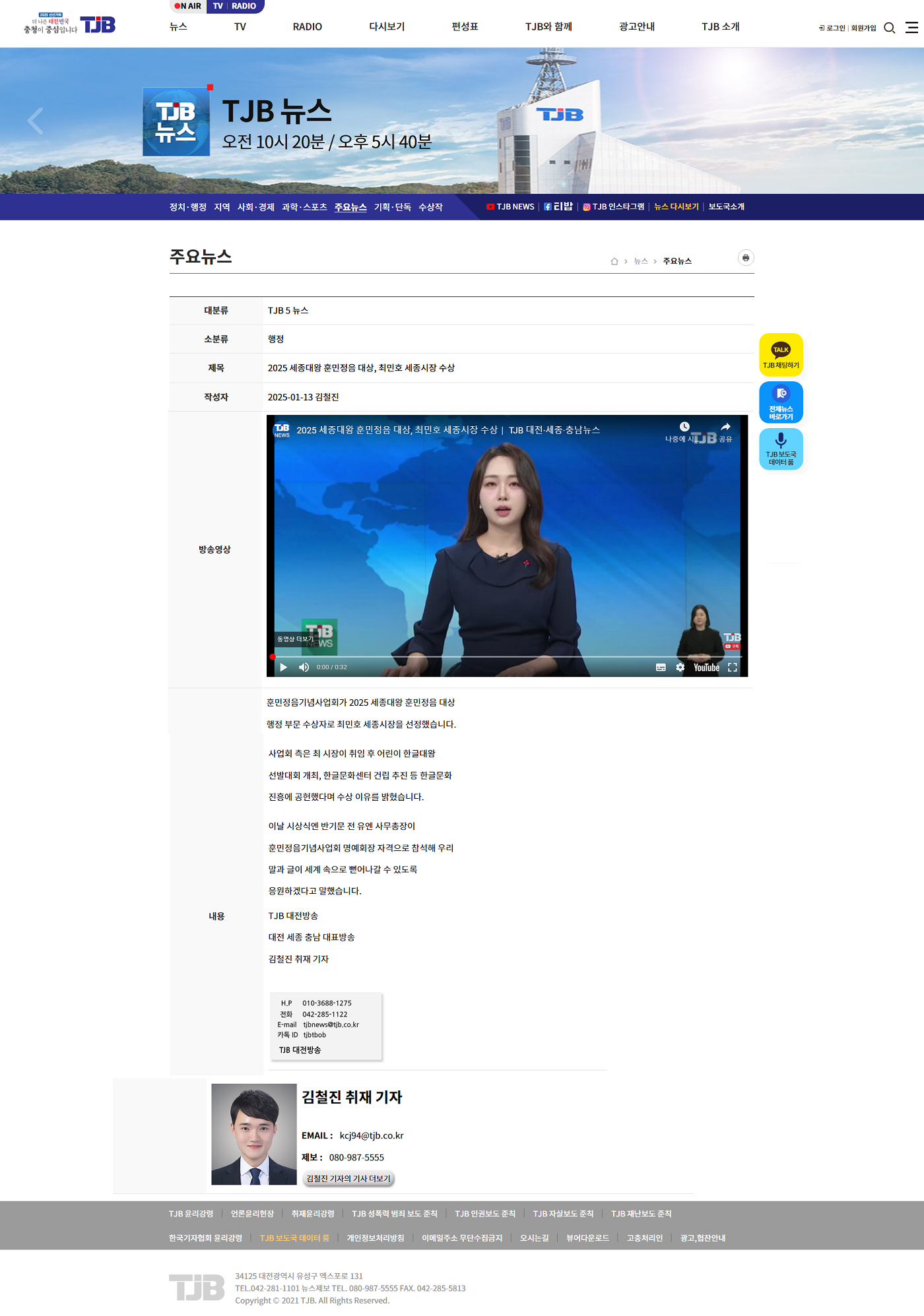Click the share arrow on video

(x=725, y=427)
